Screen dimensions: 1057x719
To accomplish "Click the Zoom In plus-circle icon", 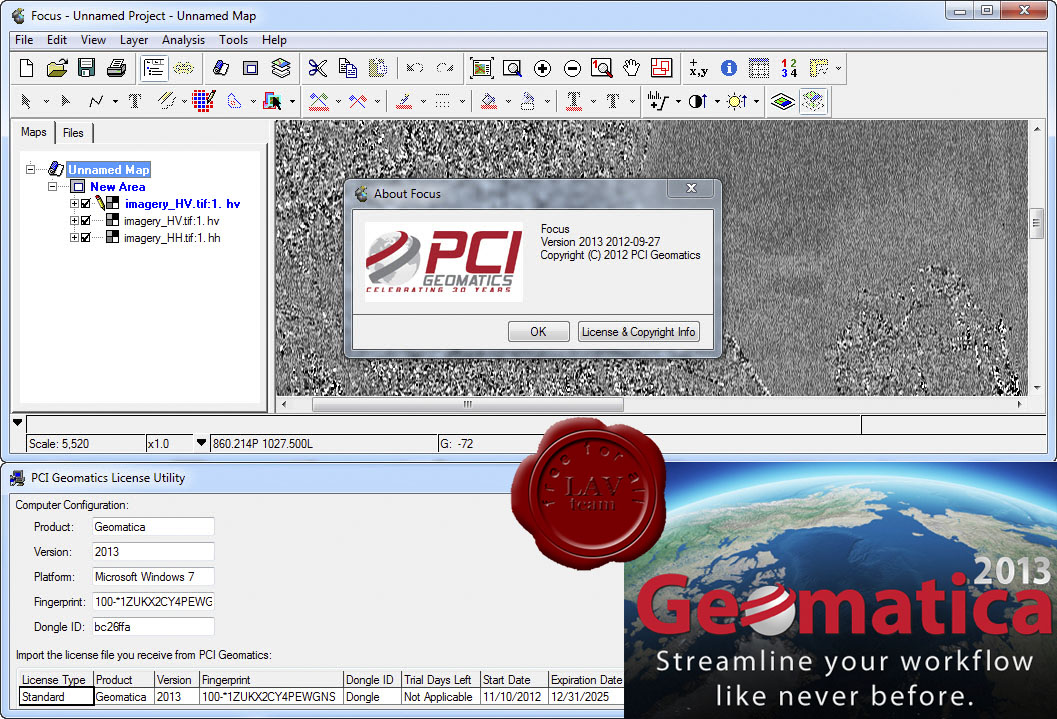I will pos(542,68).
